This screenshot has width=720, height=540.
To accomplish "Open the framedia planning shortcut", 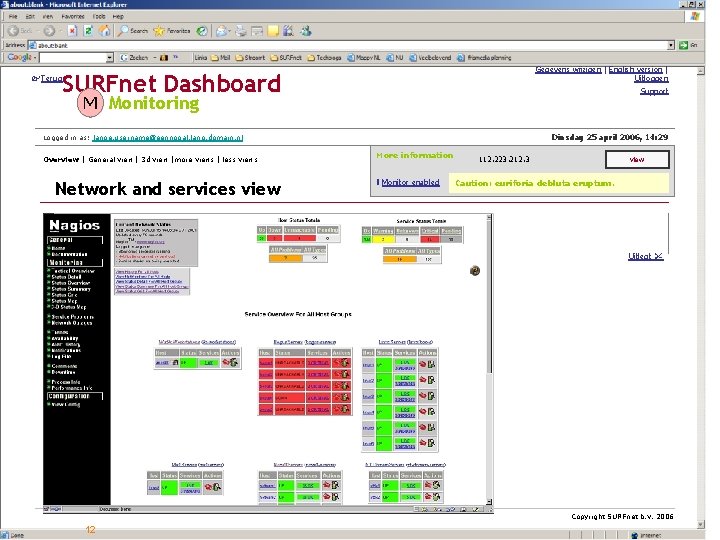I will point(484,58).
